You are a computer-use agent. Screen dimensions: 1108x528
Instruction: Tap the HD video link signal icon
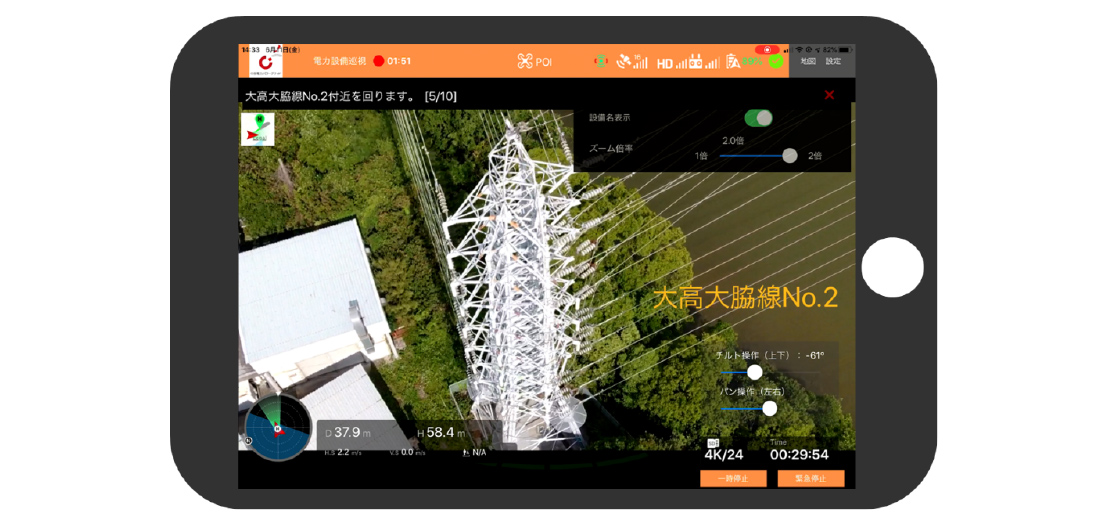(x=671, y=63)
